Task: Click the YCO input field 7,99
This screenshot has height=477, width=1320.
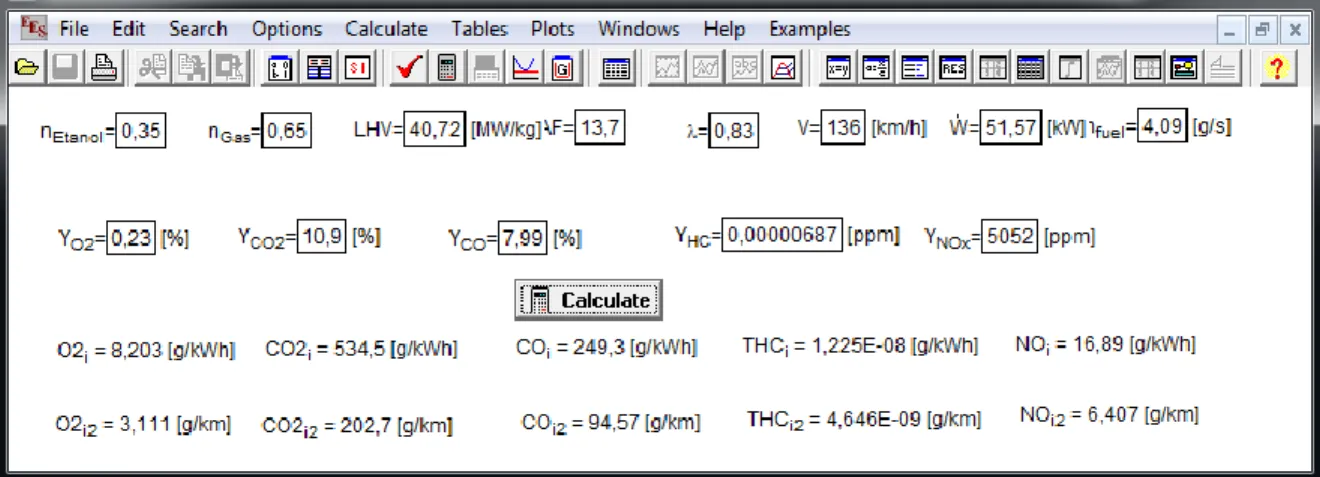Action: [524, 239]
